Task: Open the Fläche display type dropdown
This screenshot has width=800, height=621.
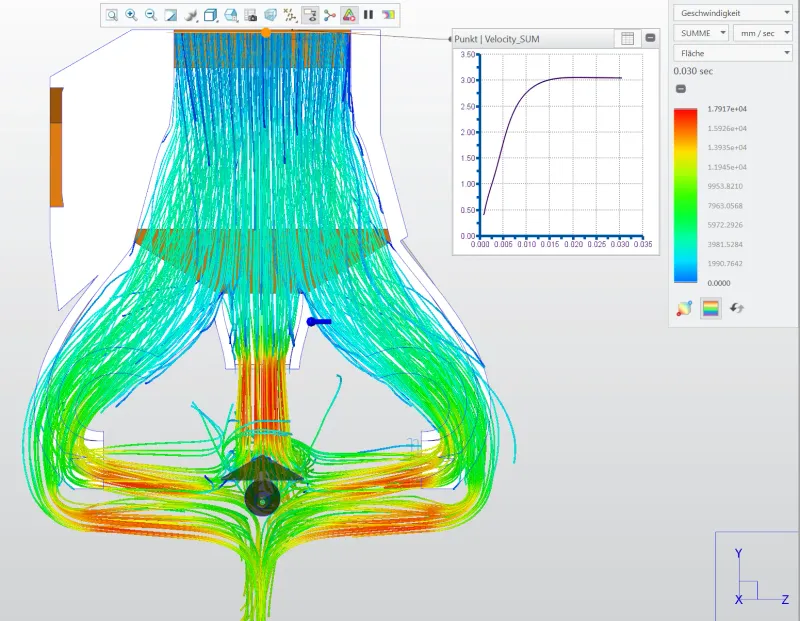Action: [733, 53]
